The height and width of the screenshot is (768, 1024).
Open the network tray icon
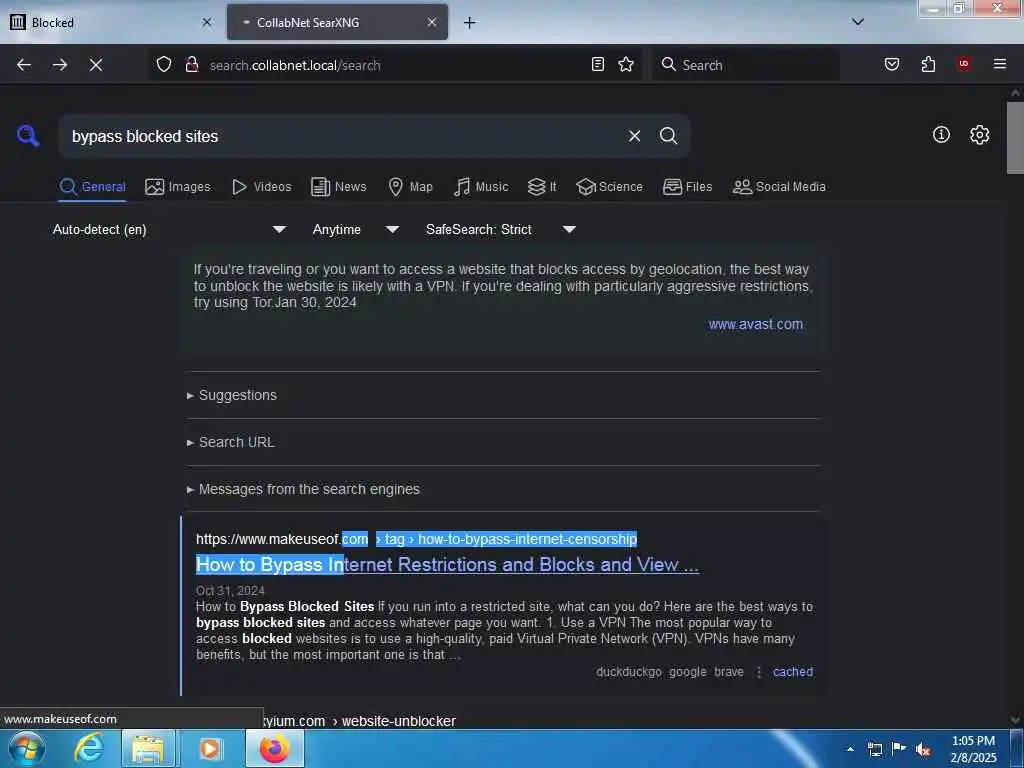[x=875, y=749]
